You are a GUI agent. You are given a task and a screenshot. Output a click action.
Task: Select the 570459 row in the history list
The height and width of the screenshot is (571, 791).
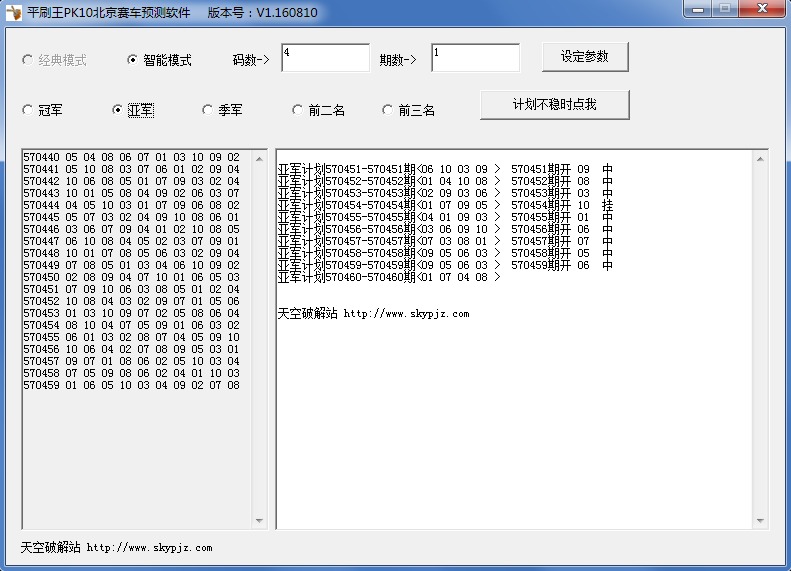(131, 385)
